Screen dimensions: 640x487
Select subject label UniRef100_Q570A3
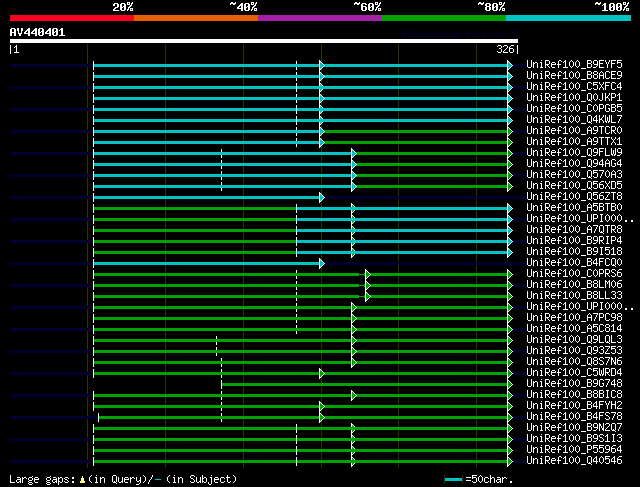click(574, 175)
